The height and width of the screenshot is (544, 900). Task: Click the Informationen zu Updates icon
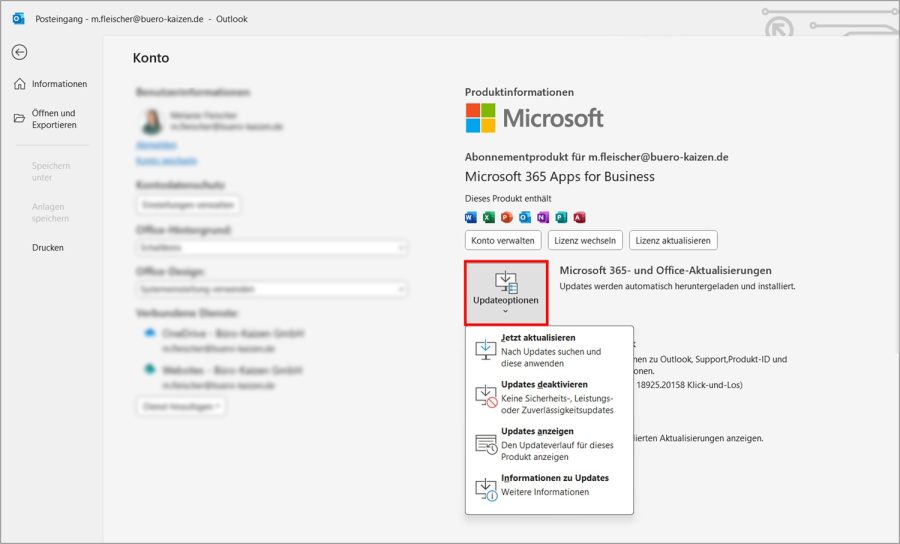point(486,489)
